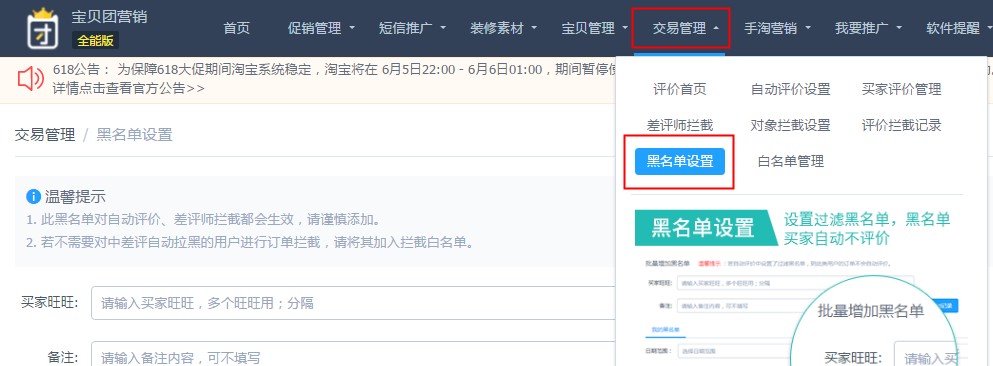Screen dimensions: 993x366
Task: Expand the 宝贝管理 dropdown menu
Action: [x=595, y=28]
